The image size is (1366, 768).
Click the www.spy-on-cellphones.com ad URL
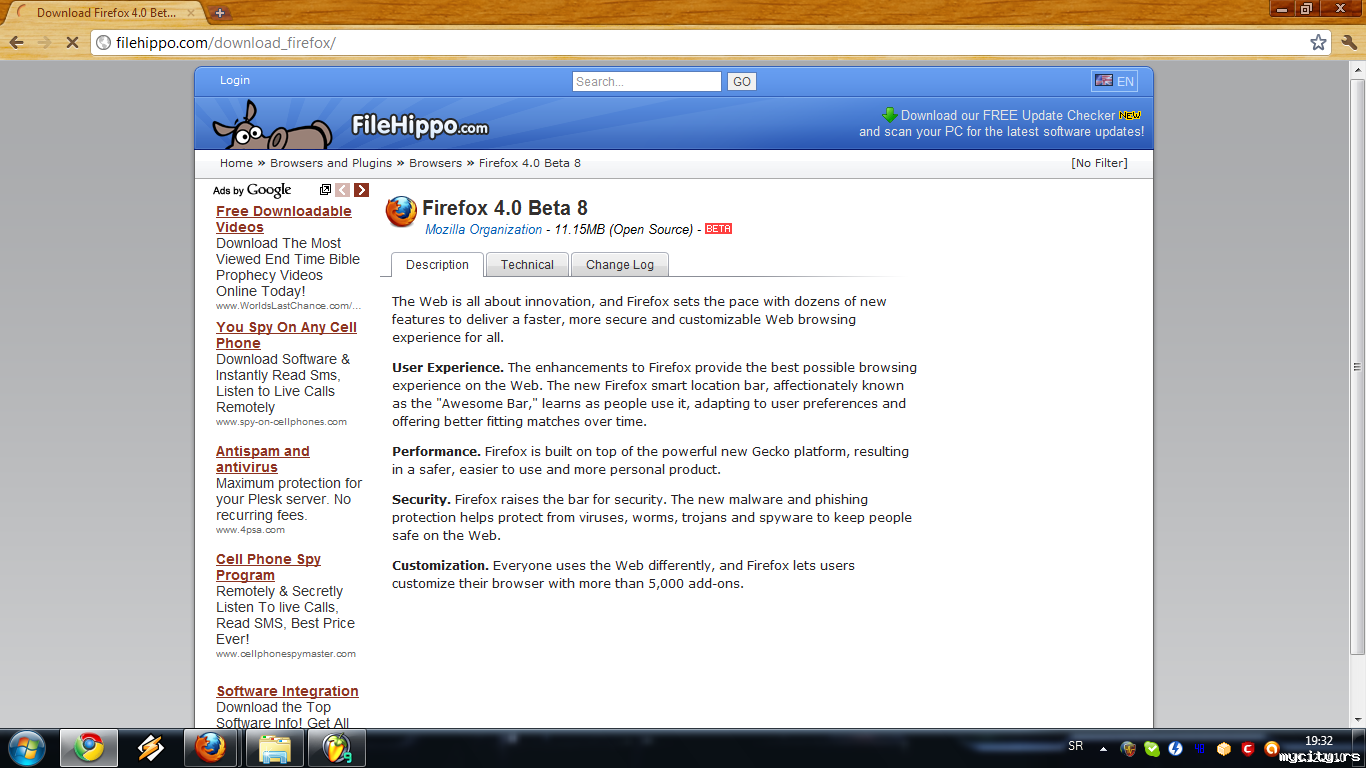click(281, 422)
